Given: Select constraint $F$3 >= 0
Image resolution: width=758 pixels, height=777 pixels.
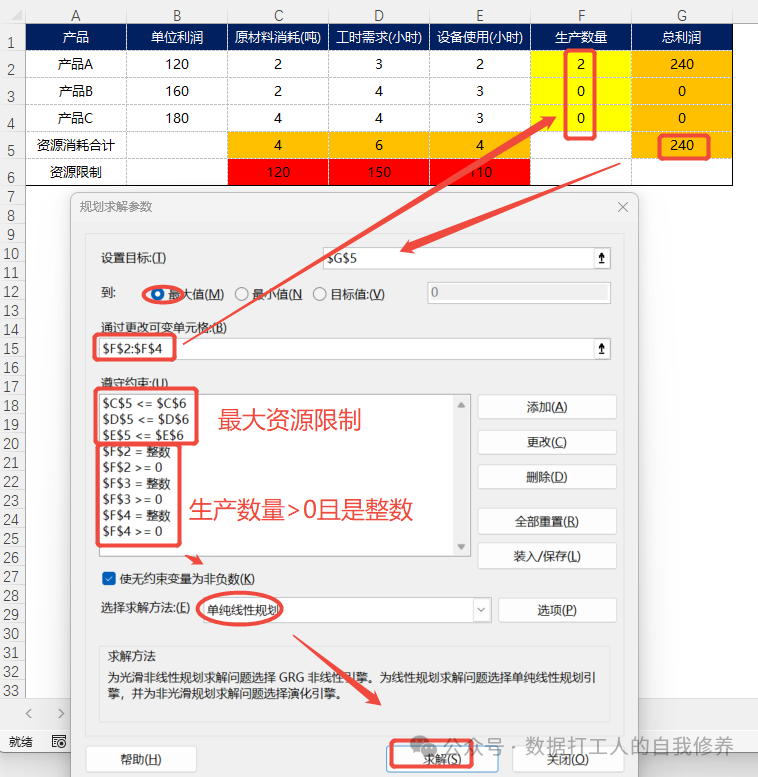Looking at the screenshot, I should [132, 499].
